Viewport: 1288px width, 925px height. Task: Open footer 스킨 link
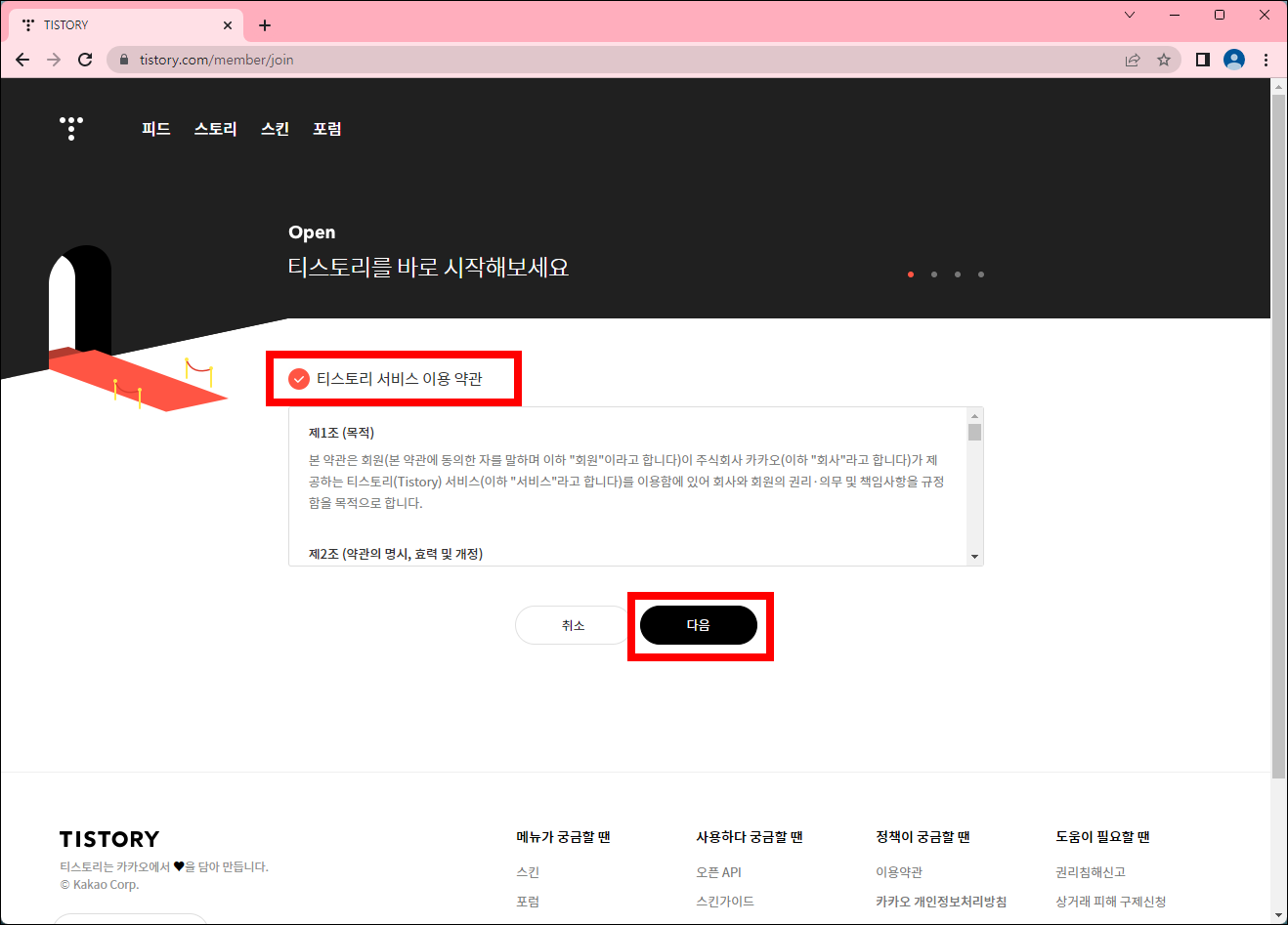528,872
